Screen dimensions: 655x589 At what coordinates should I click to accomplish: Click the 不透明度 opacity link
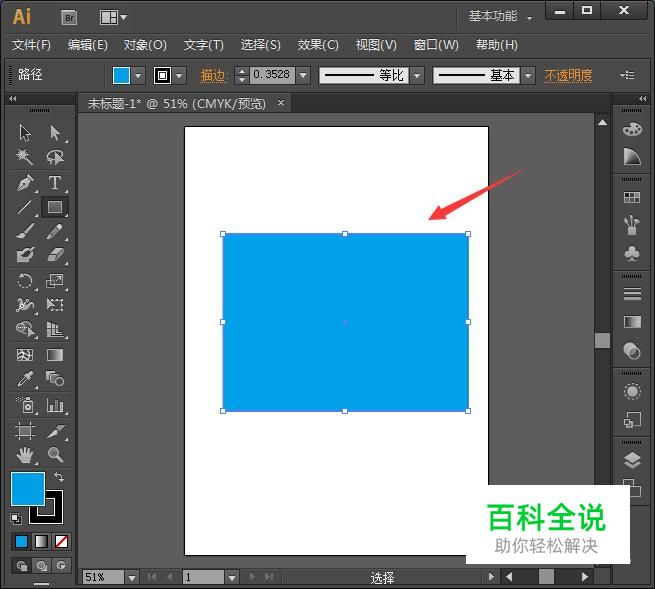[568, 75]
